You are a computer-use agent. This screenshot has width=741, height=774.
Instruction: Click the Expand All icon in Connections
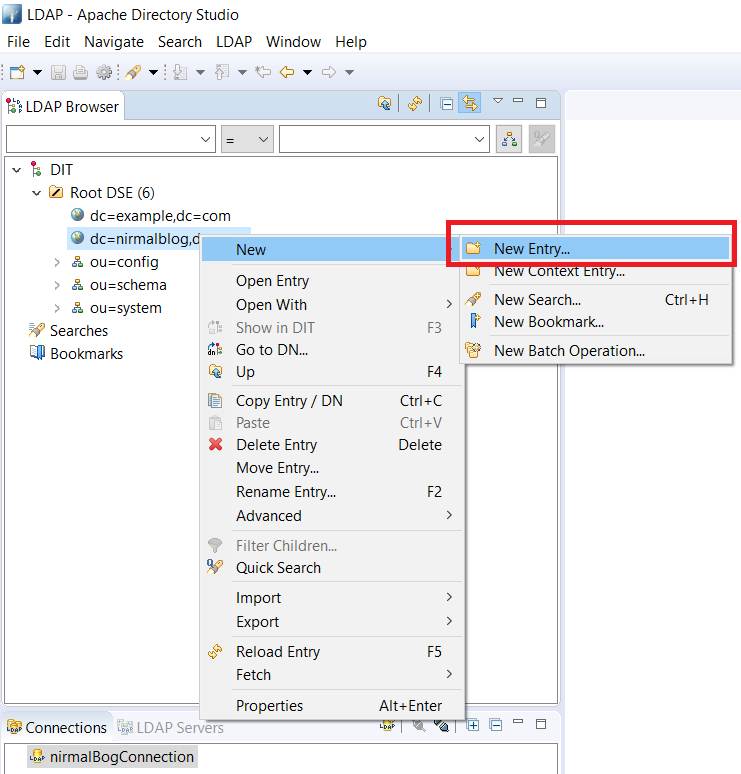tap(473, 725)
